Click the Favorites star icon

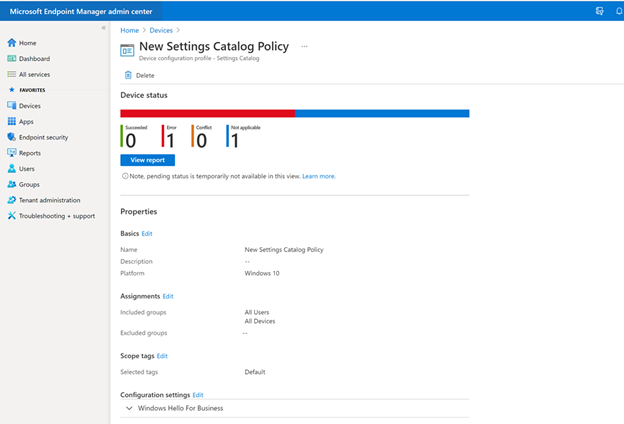point(12,90)
